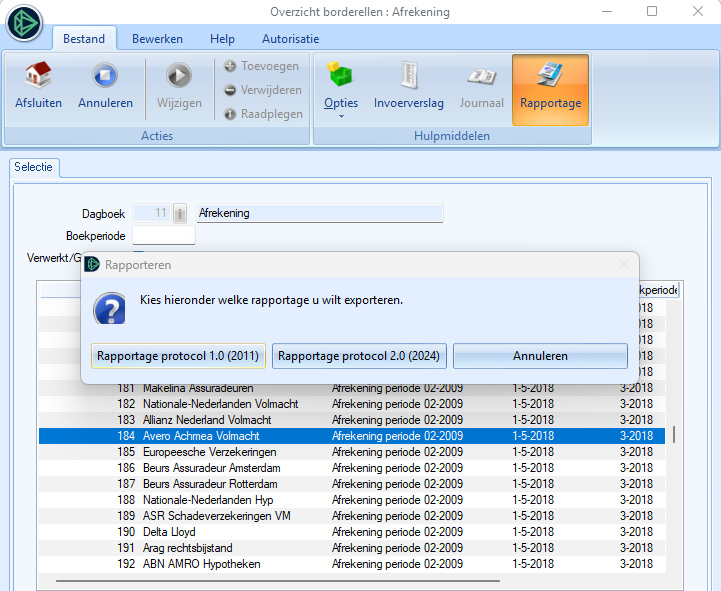
Task: Select row 189 ASR Schadeverzekeringen VM
Action: pos(352,516)
